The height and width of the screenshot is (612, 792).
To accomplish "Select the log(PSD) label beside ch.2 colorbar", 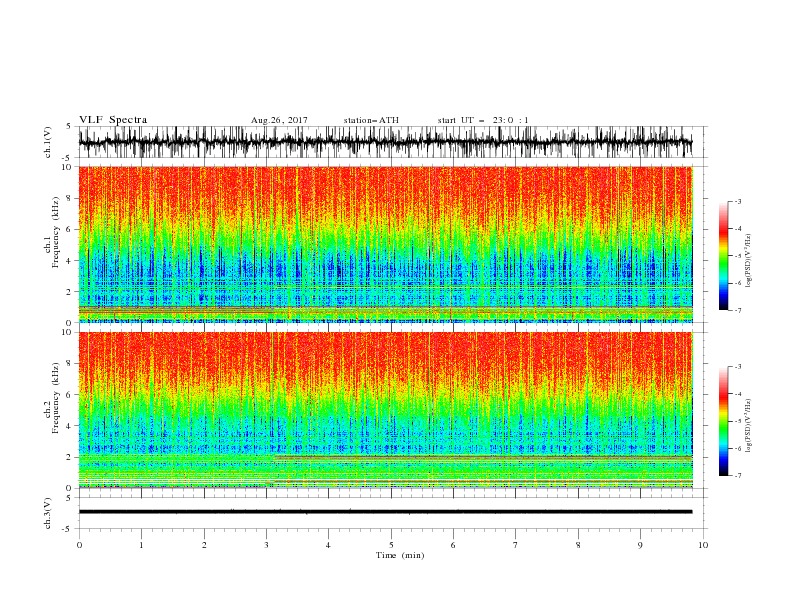I will pyautogui.click(x=749, y=426).
